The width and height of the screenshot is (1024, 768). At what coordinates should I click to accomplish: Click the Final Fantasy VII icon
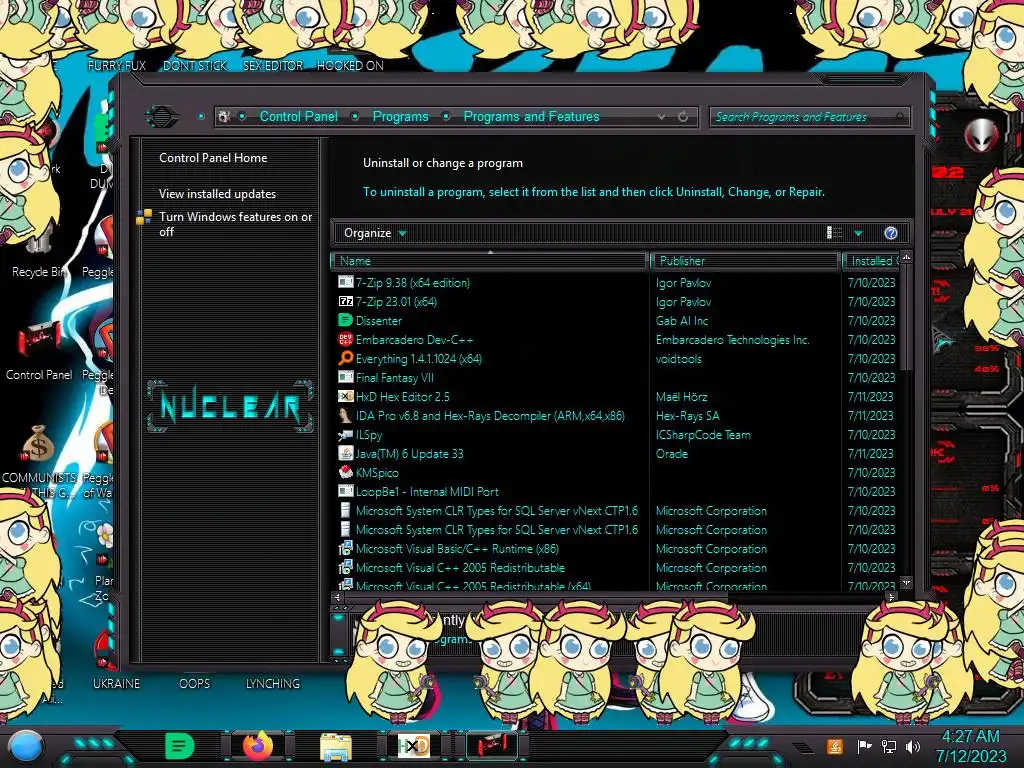tap(345, 377)
